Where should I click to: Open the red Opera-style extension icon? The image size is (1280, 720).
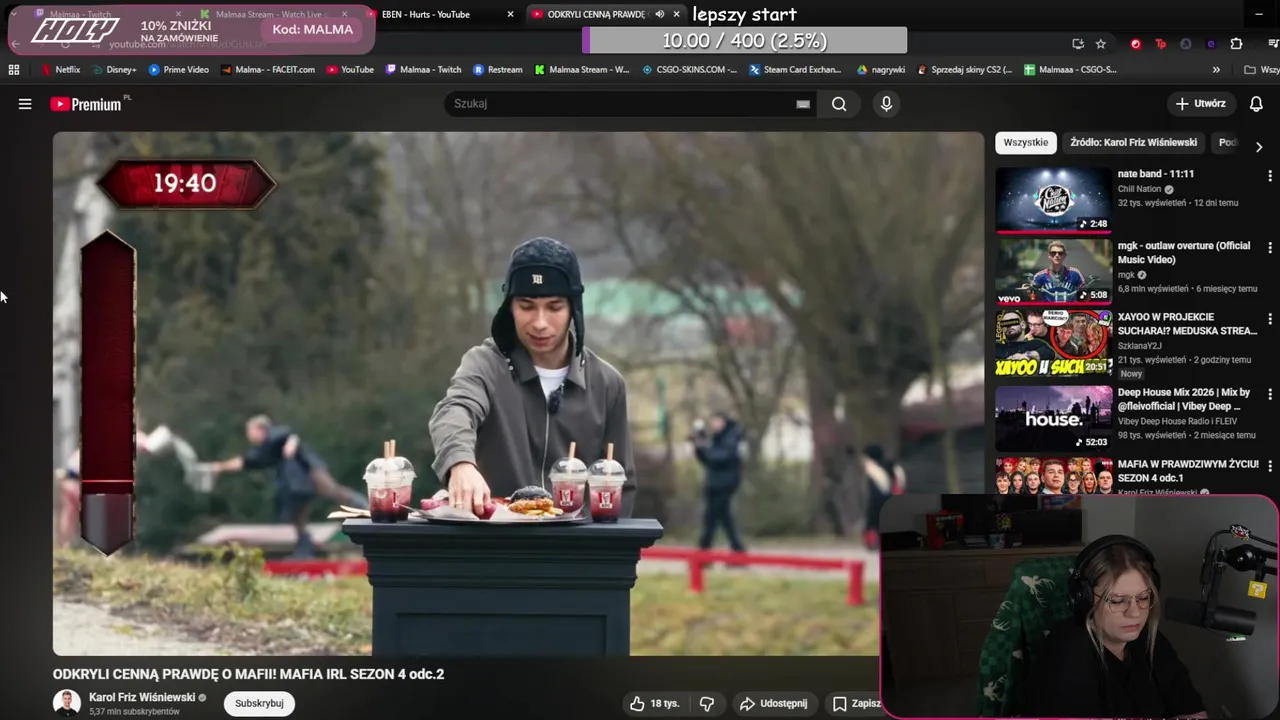(x=1136, y=44)
